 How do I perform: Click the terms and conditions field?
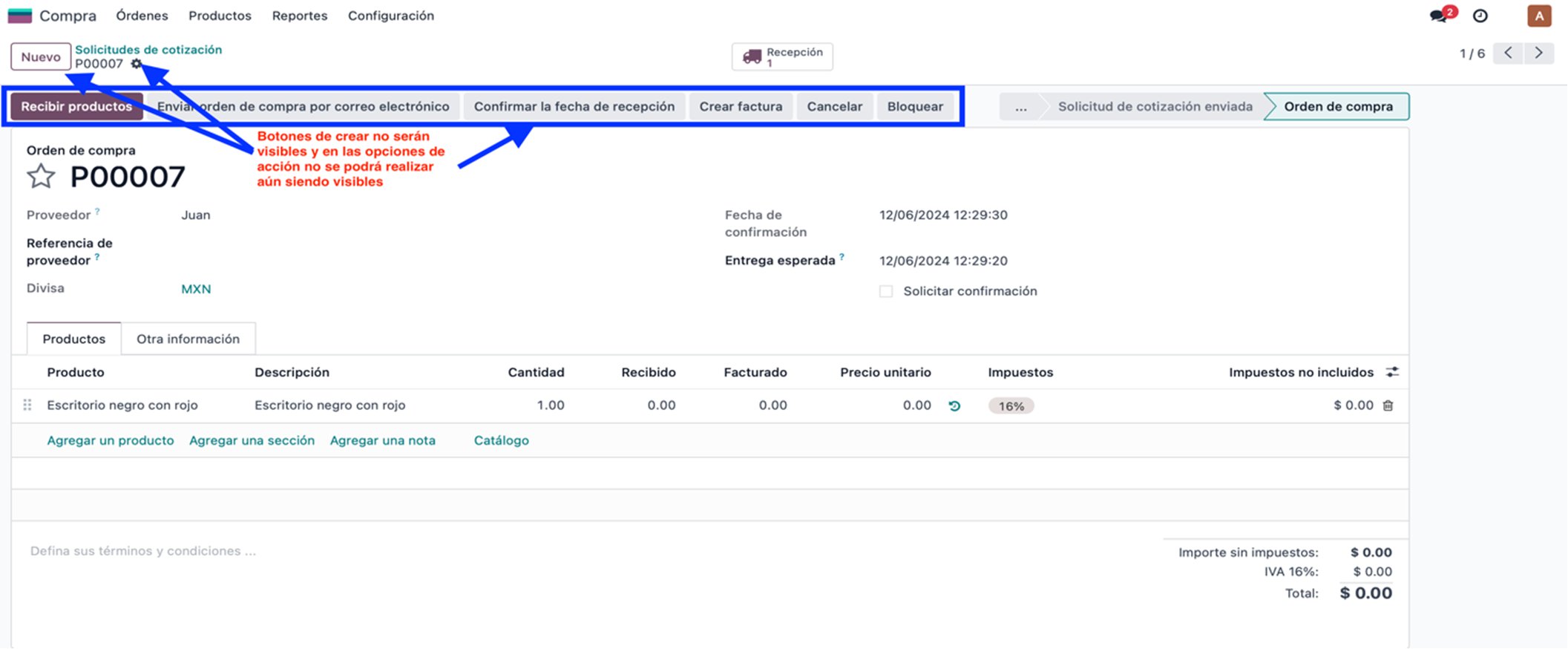143,551
